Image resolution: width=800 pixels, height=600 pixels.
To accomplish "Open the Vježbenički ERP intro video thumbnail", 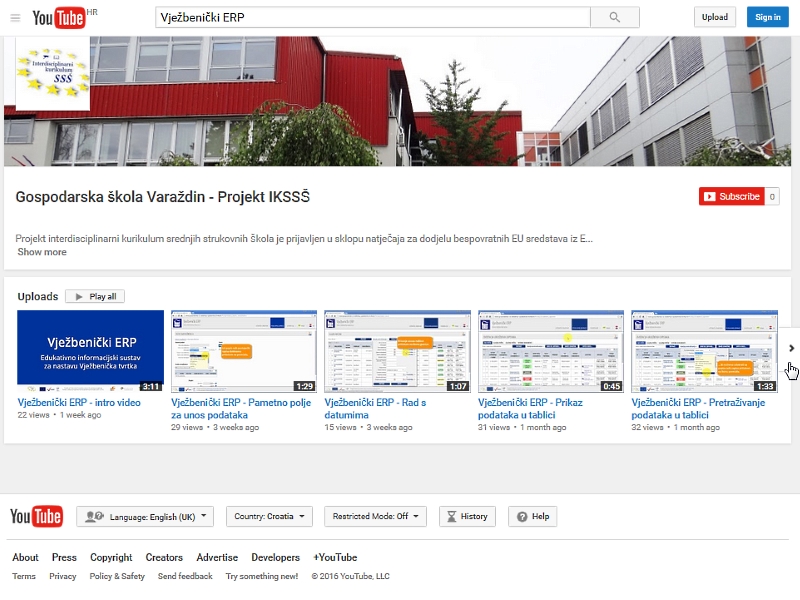I will pyautogui.click(x=90, y=351).
